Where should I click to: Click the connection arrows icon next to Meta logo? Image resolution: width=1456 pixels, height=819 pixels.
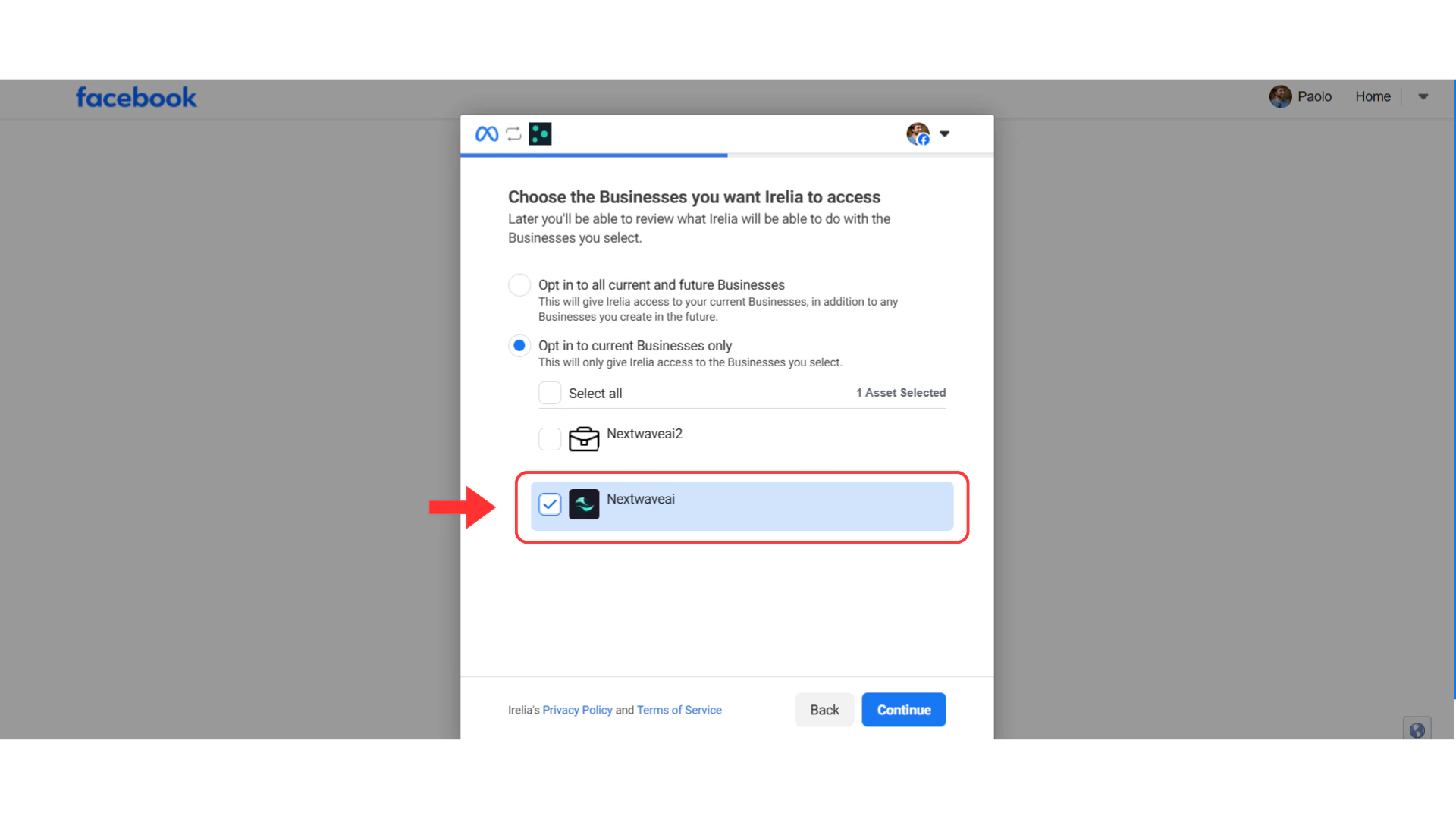point(513,133)
